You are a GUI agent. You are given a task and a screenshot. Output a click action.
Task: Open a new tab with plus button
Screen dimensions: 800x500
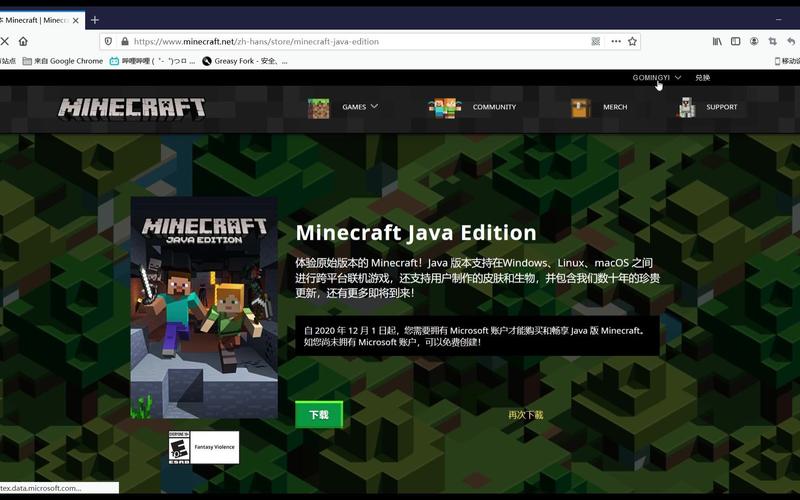click(95, 20)
